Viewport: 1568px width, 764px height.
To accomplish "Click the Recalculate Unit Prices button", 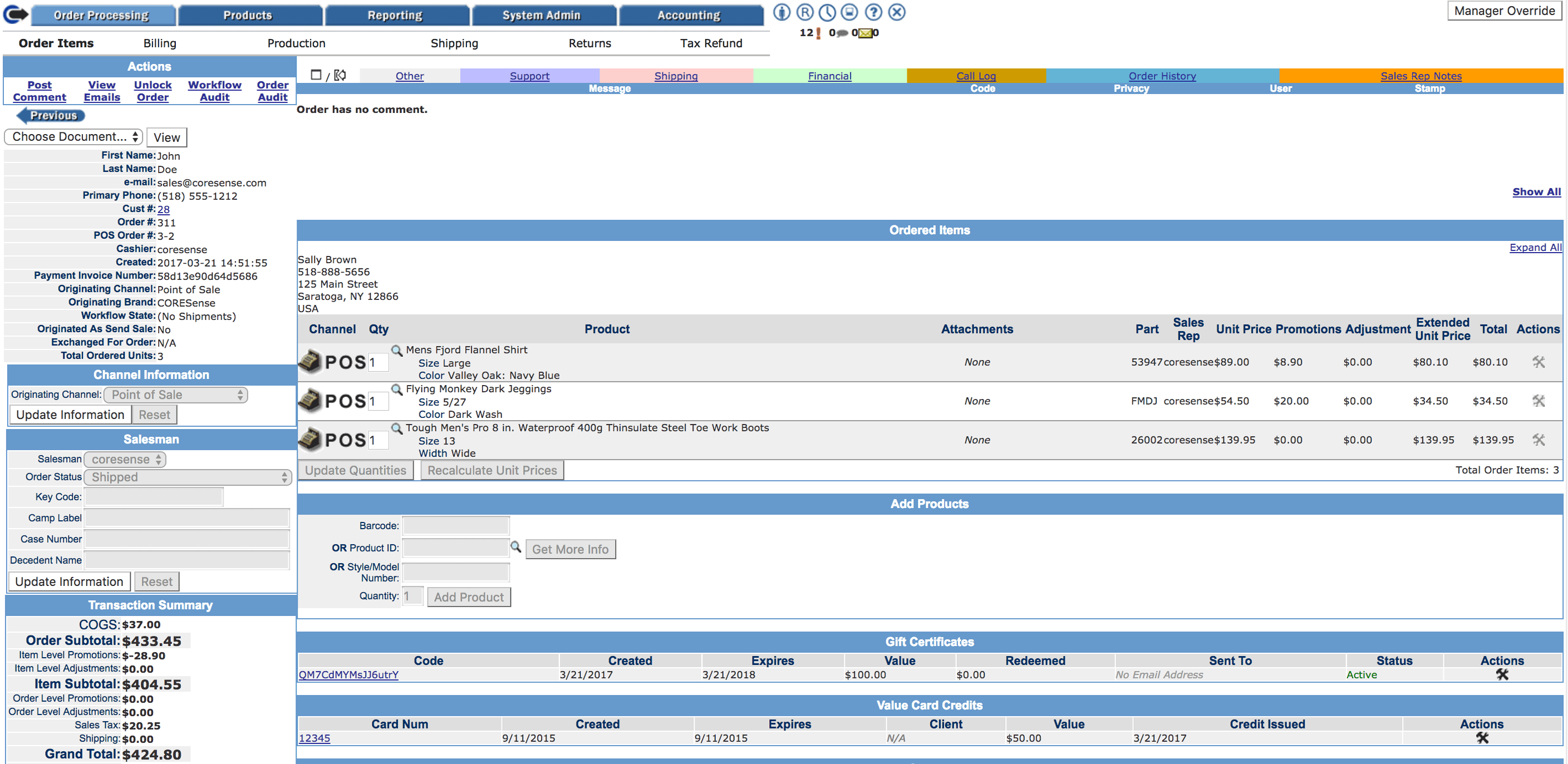I will (x=492, y=470).
